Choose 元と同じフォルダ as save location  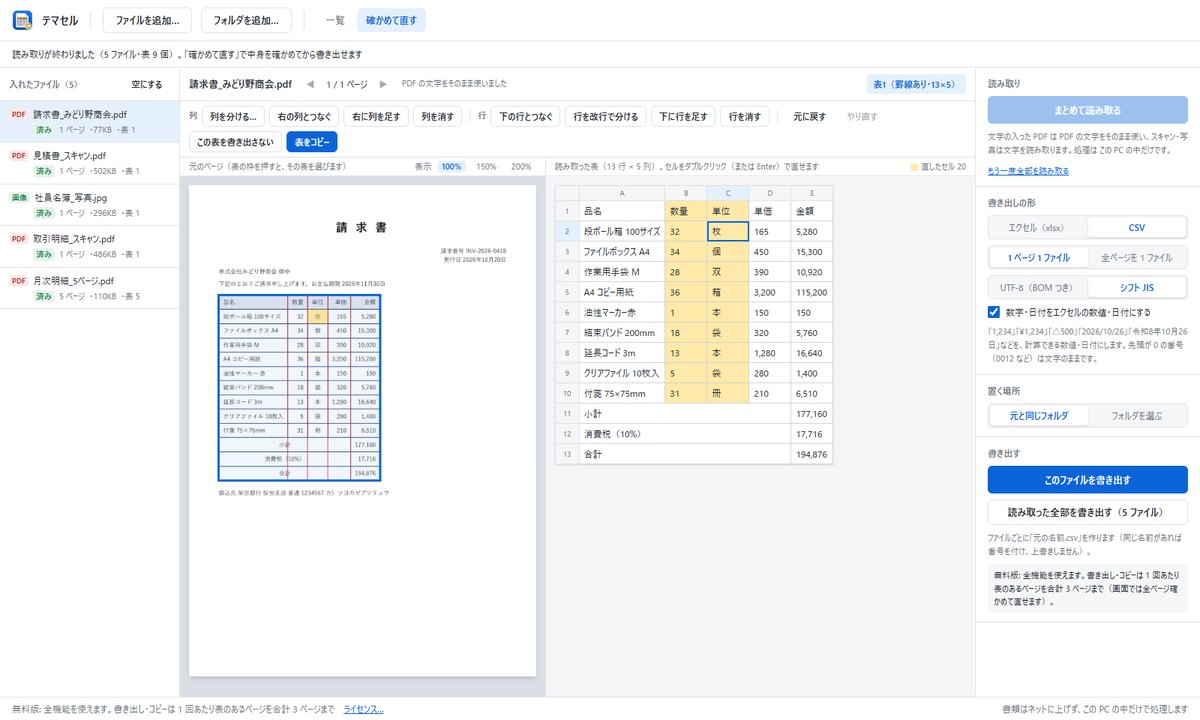(1037, 415)
